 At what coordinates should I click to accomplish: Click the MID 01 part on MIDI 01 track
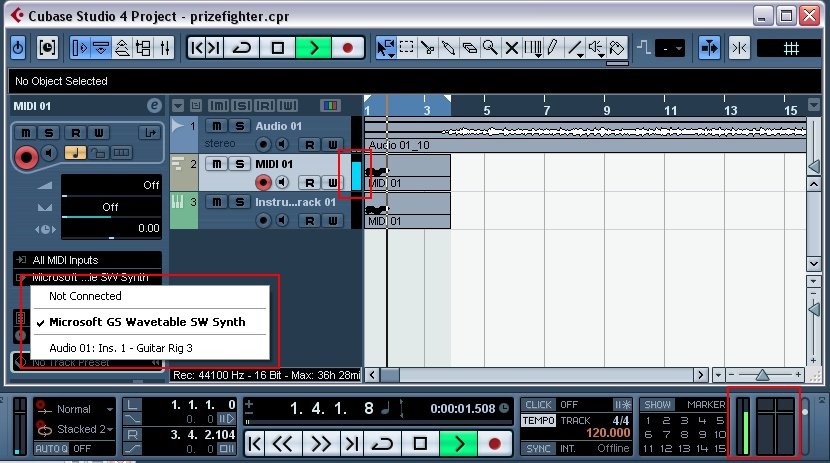tap(408, 173)
